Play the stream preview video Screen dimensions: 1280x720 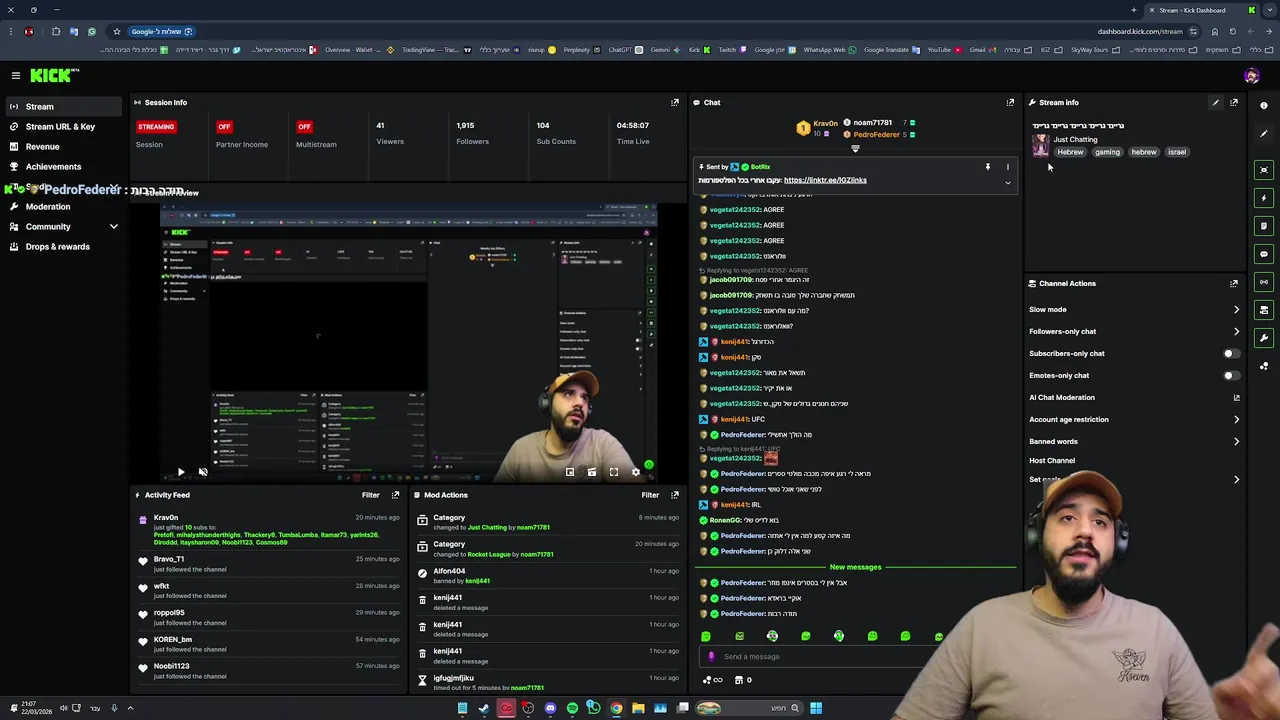coord(181,472)
